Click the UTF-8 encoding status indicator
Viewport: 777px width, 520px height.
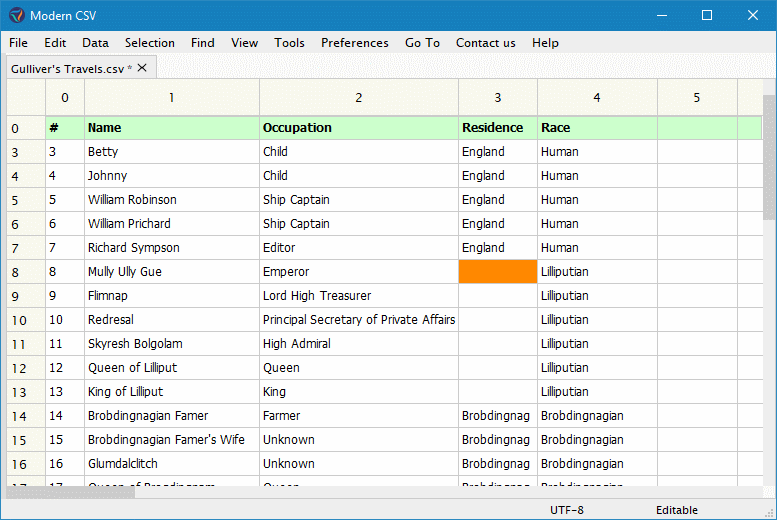(567, 510)
